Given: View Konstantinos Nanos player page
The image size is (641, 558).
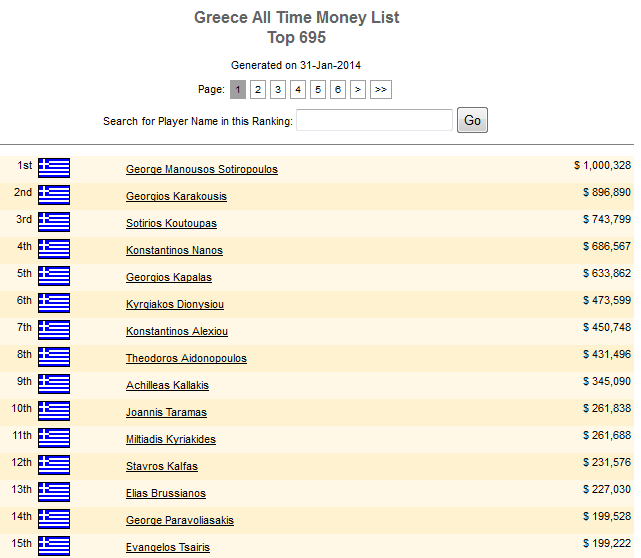Looking at the screenshot, I should pyautogui.click(x=175, y=250).
